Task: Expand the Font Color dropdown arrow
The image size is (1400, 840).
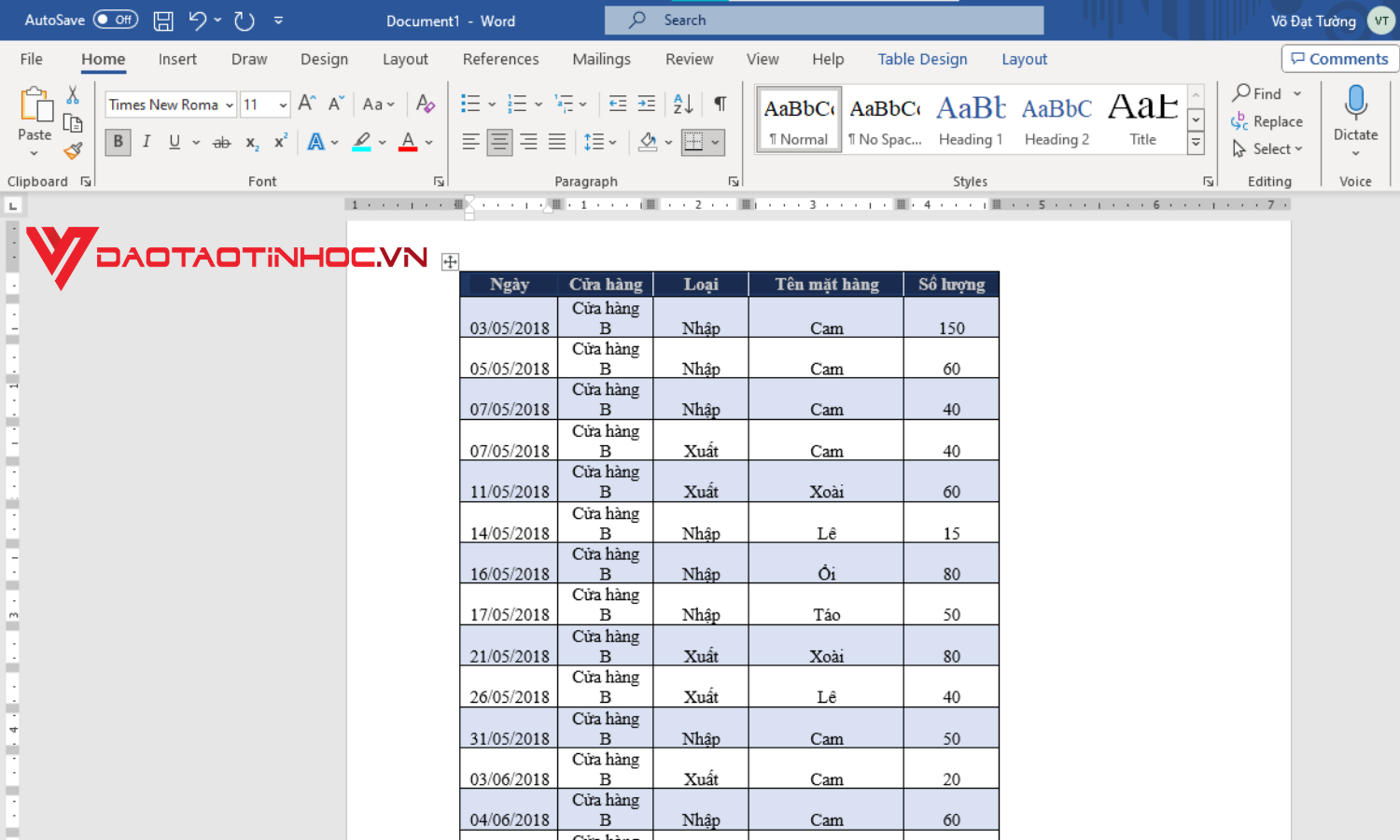Action: coord(427,142)
